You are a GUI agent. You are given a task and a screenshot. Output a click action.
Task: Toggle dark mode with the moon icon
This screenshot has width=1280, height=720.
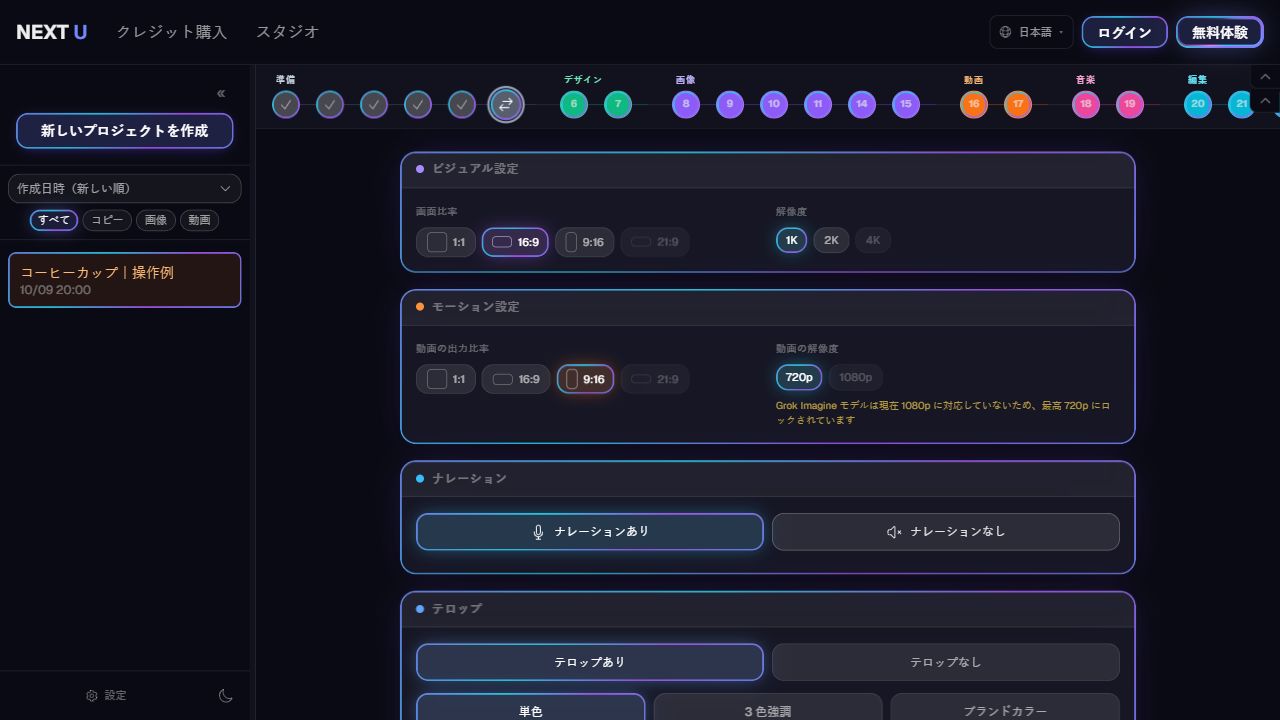click(x=226, y=696)
